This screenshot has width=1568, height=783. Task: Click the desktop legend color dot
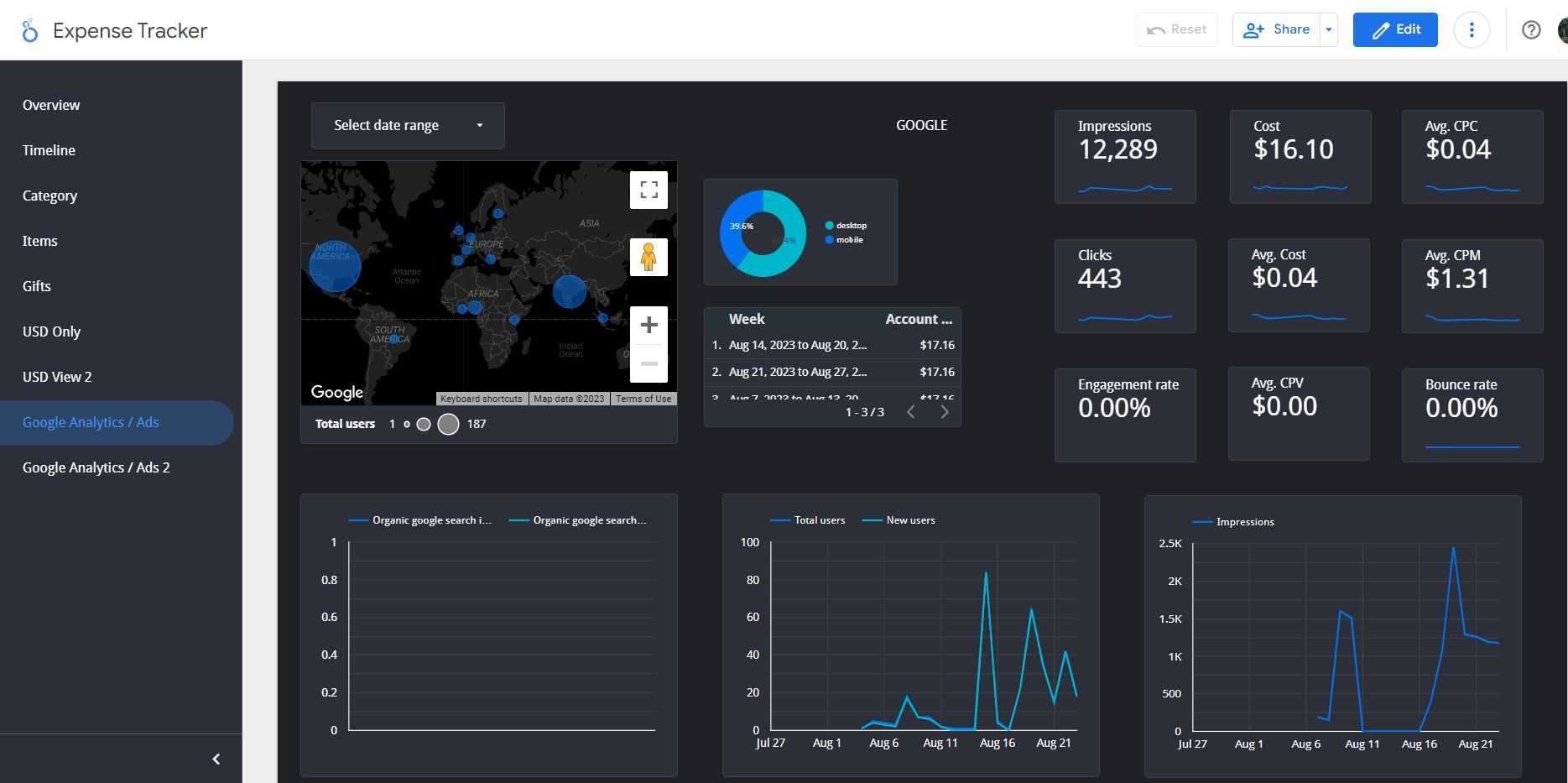[830, 226]
